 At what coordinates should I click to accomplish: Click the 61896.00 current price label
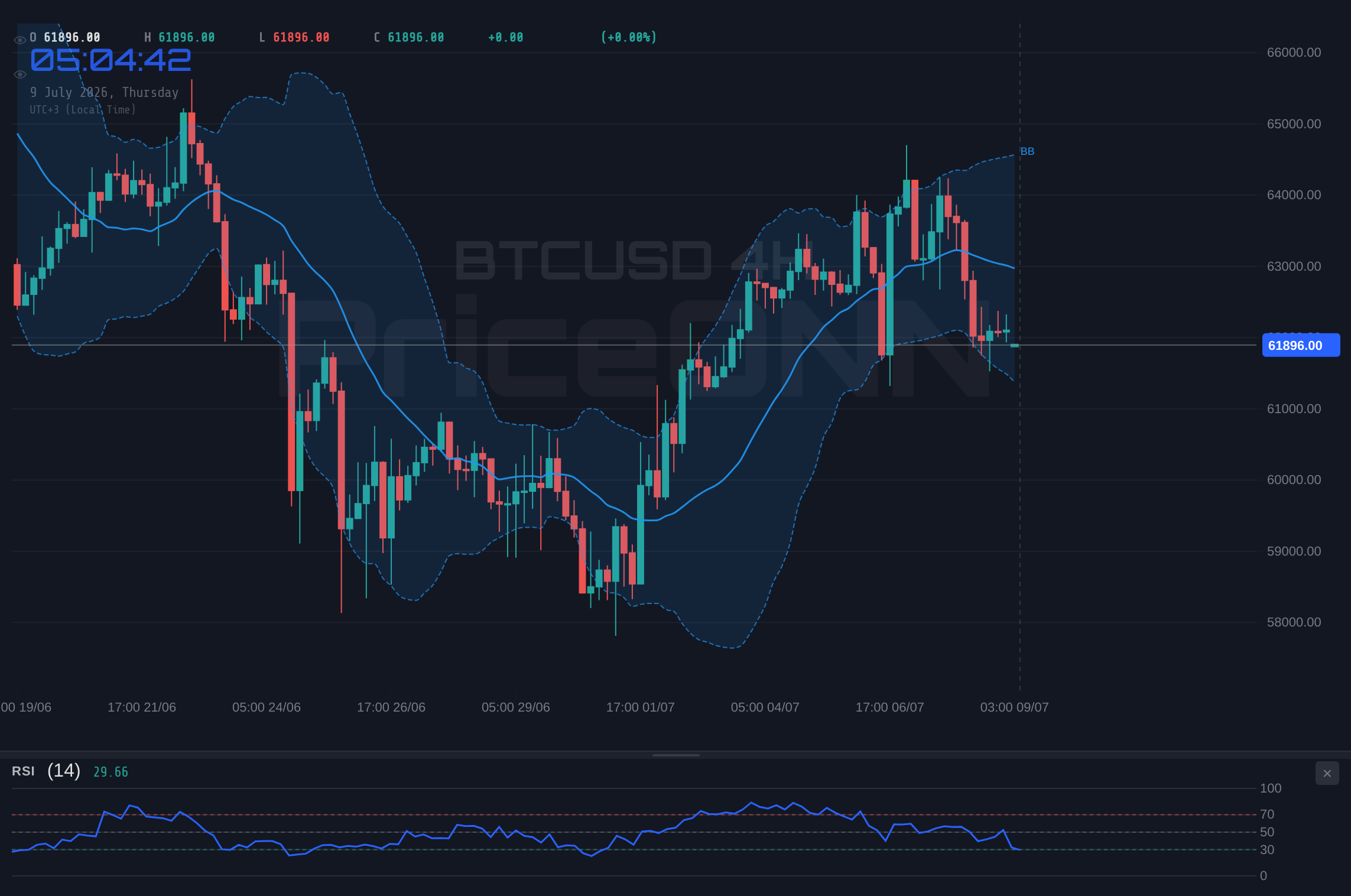tap(1301, 345)
